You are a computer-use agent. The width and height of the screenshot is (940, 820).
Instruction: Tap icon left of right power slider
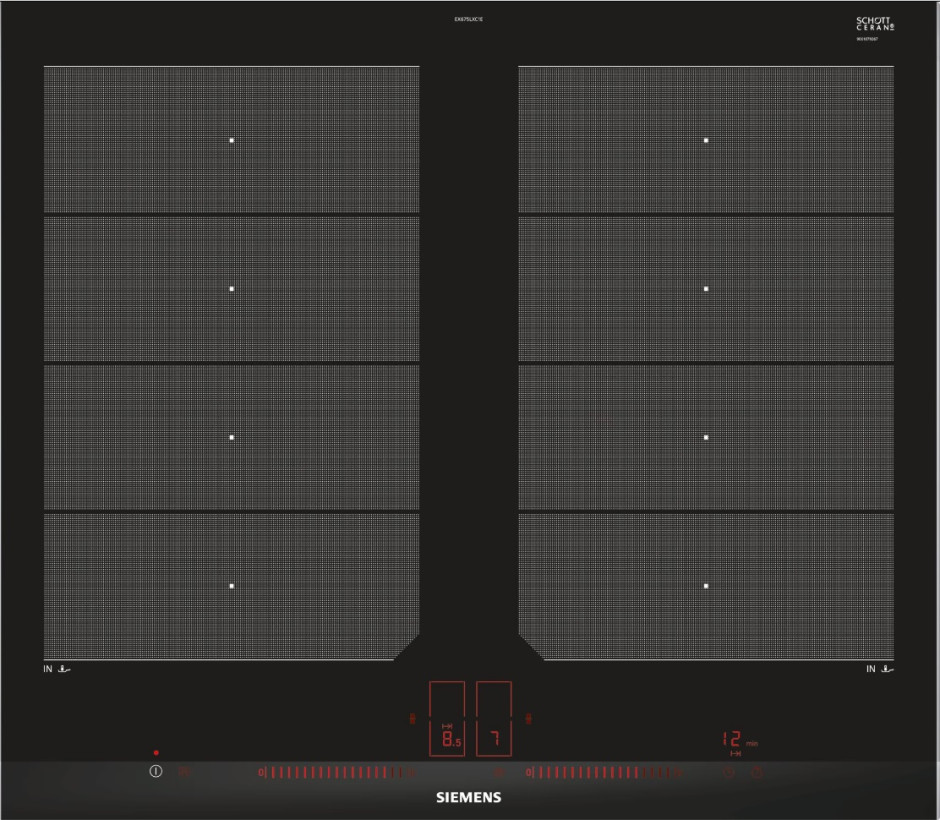coord(498,772)
